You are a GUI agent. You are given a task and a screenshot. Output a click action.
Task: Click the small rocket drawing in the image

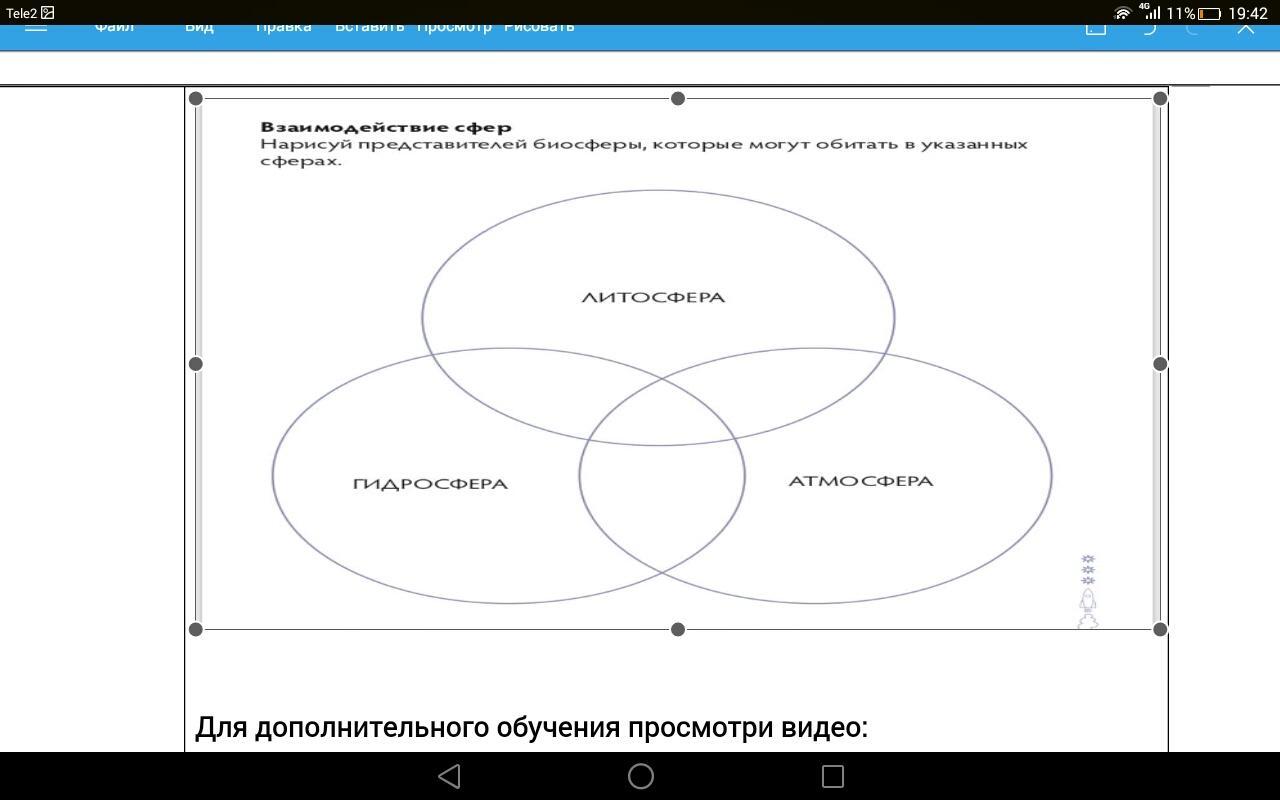tap(1088, 602)
